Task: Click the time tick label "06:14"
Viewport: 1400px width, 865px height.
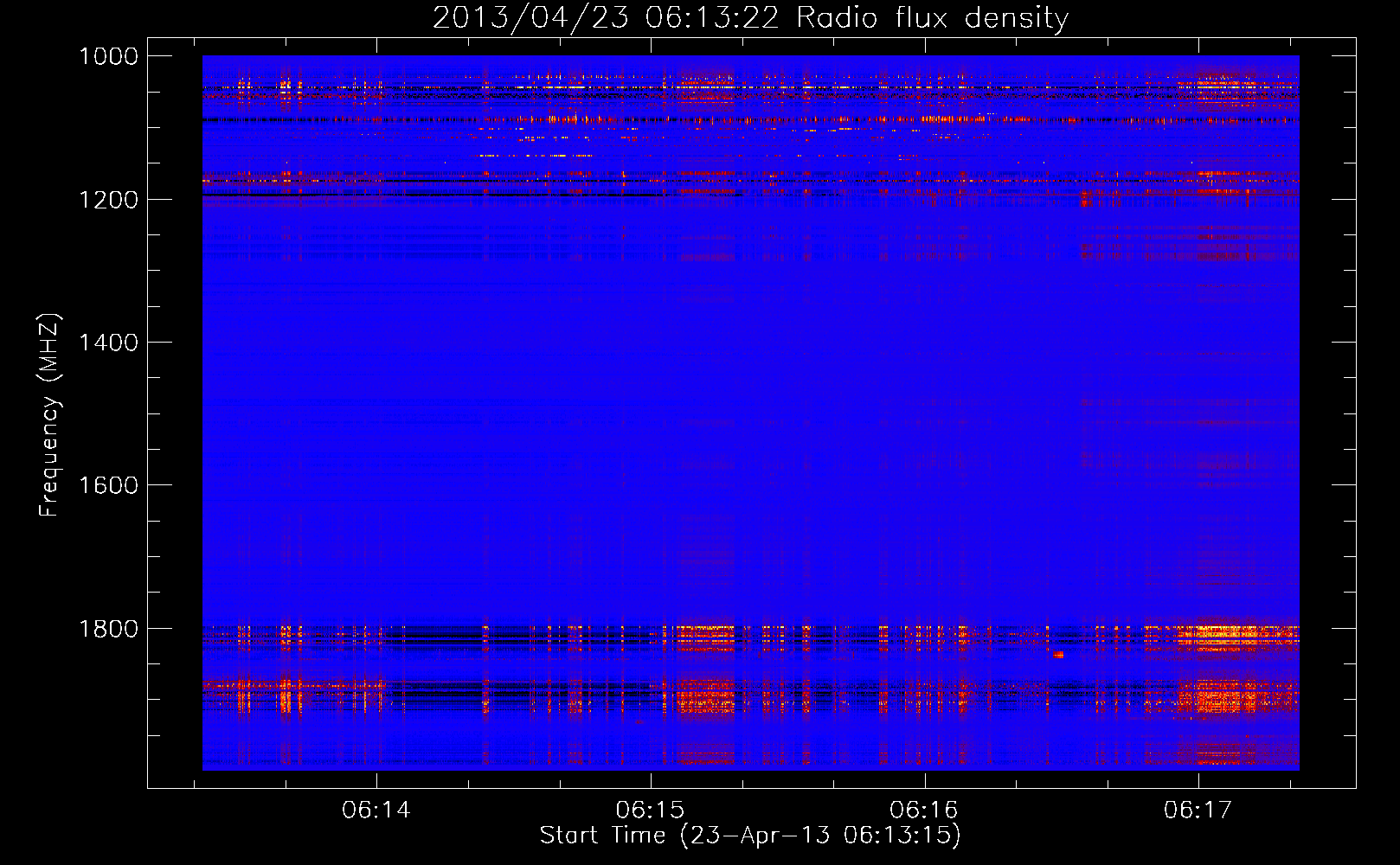Action: coord(376,811)
